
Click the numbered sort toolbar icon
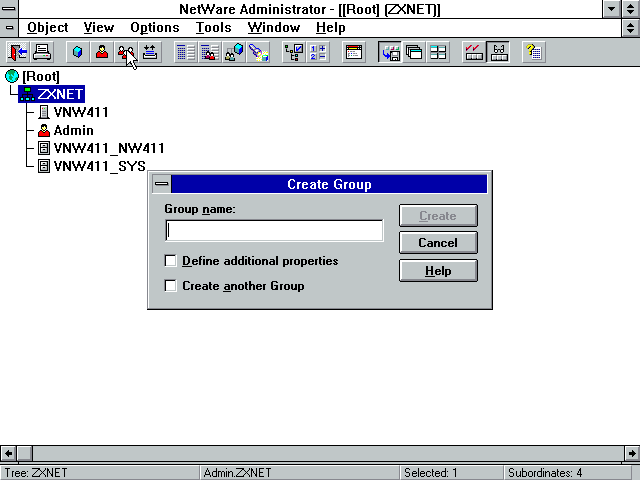[x=318, y=52]
